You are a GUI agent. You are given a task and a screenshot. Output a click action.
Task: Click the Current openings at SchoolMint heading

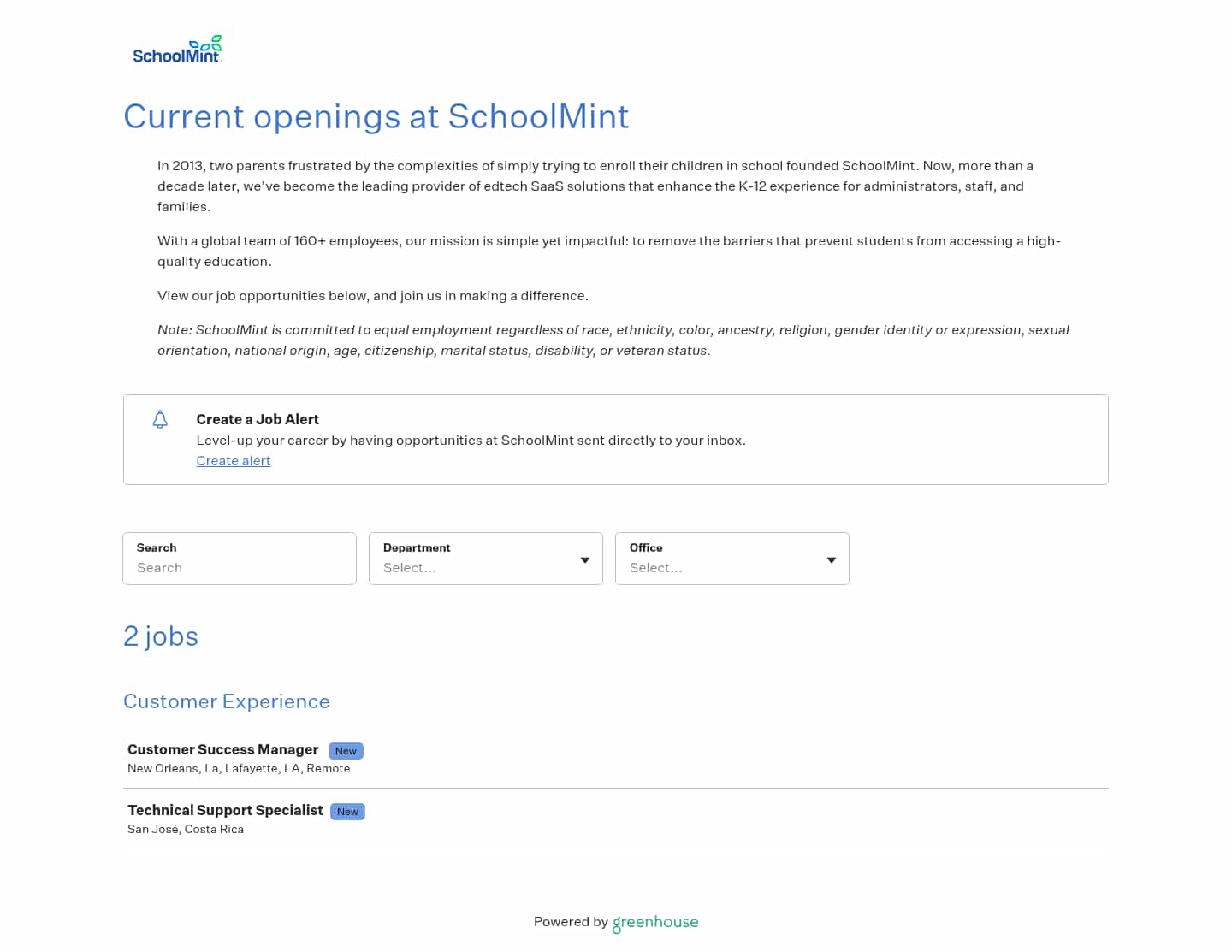coord(376,116)
